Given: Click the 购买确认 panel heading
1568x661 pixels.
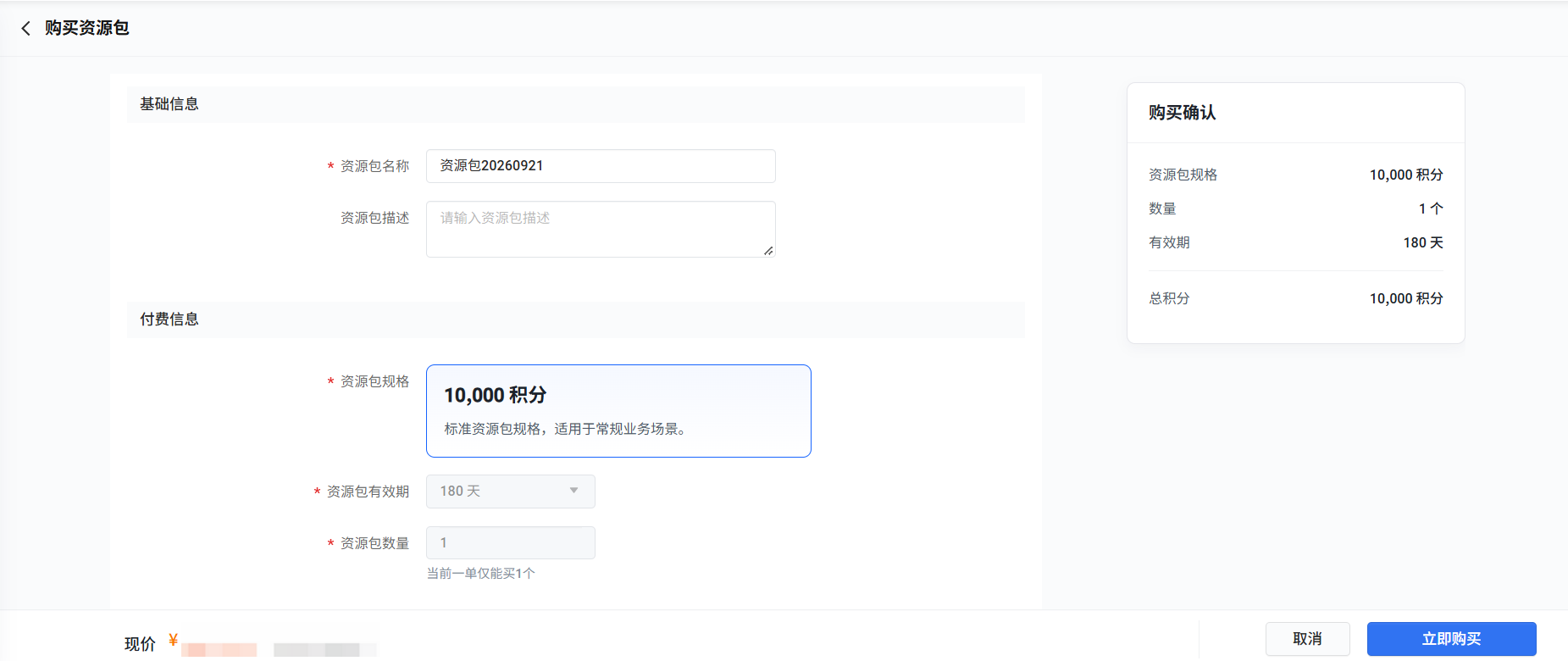Looking at the screenshot, I should click(x=1183, y=113).
